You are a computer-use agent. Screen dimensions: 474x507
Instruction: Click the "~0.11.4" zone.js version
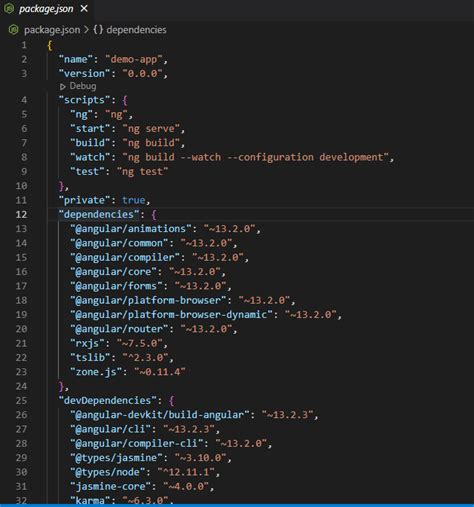(160, 372)
